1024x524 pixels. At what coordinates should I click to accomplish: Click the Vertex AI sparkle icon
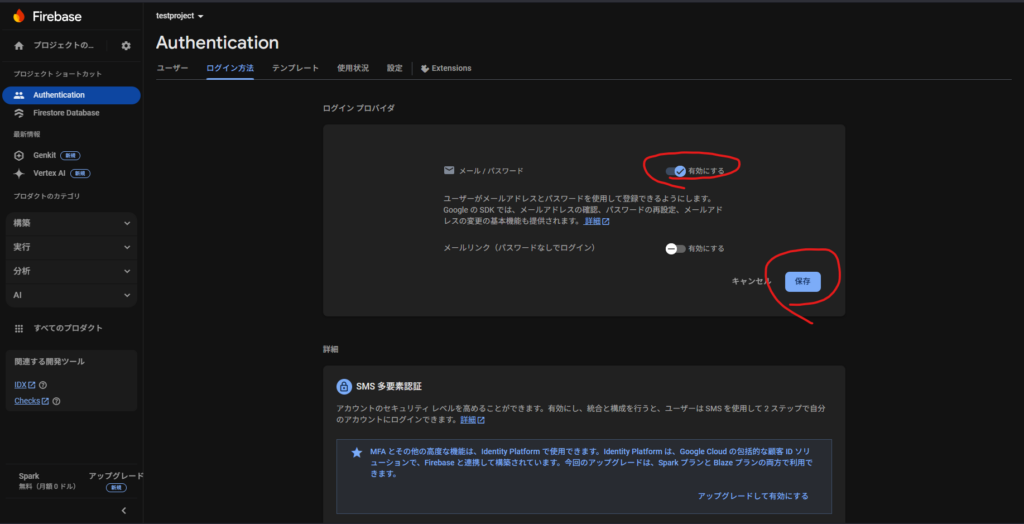19,173
